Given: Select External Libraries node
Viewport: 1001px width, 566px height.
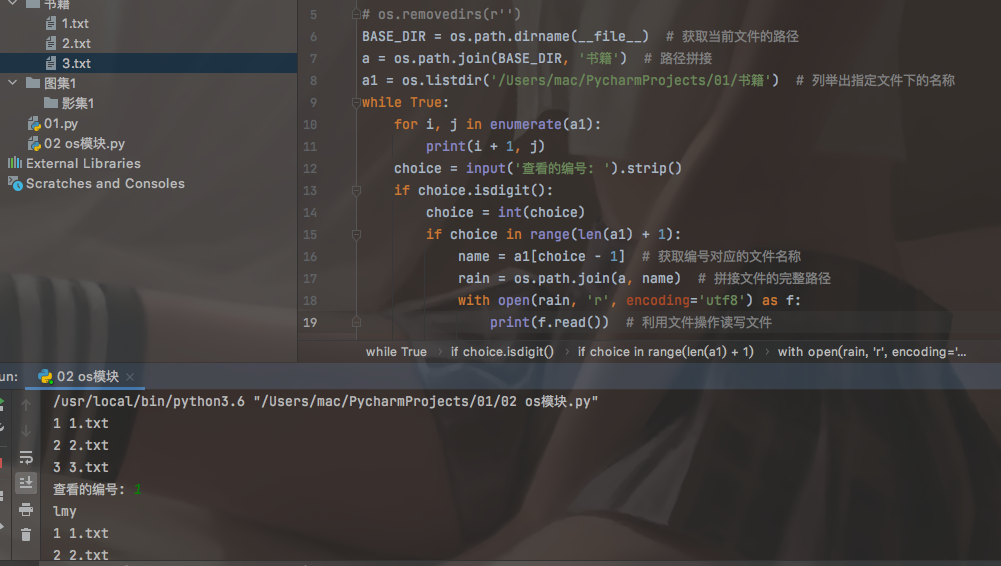Looking at the screenshot, I should [83, 163].
